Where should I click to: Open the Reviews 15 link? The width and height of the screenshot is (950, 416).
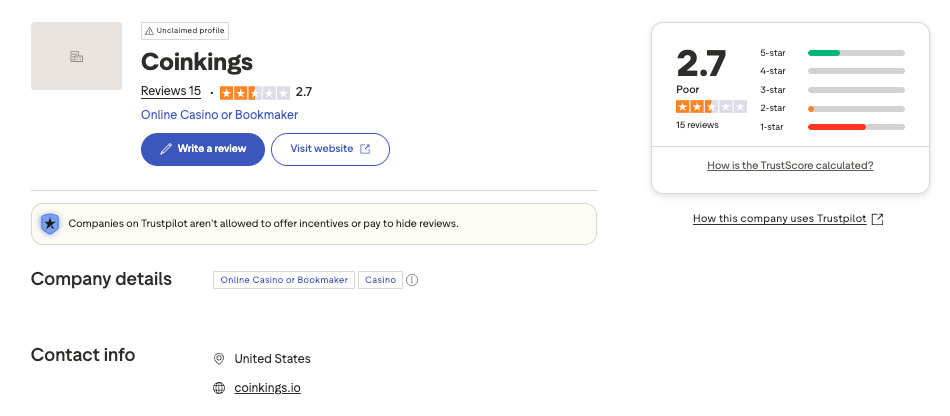pos(170,92)
